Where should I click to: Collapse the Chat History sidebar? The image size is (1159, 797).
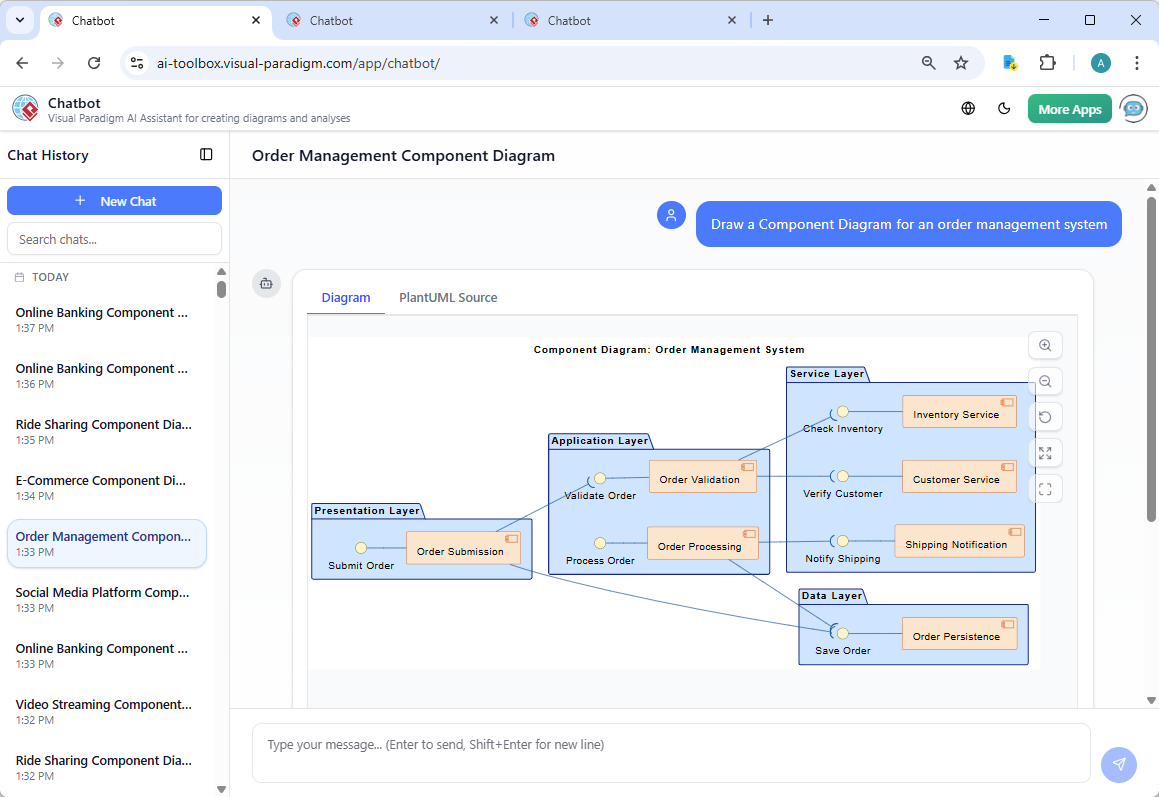pos(206,154)
